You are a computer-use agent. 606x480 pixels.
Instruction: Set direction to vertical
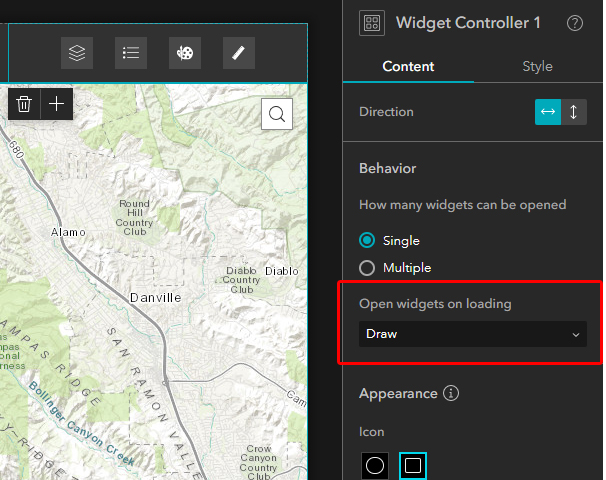[x=573, y=112]
